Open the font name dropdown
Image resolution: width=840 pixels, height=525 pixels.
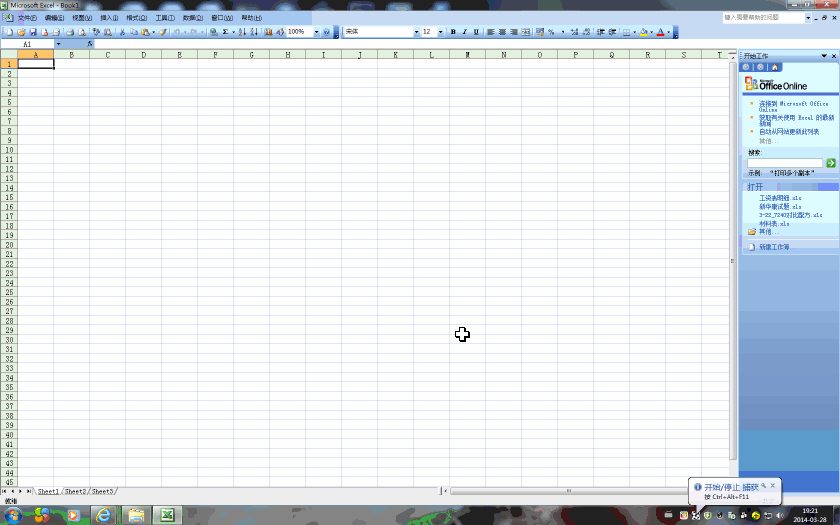[x=416, y=32]
